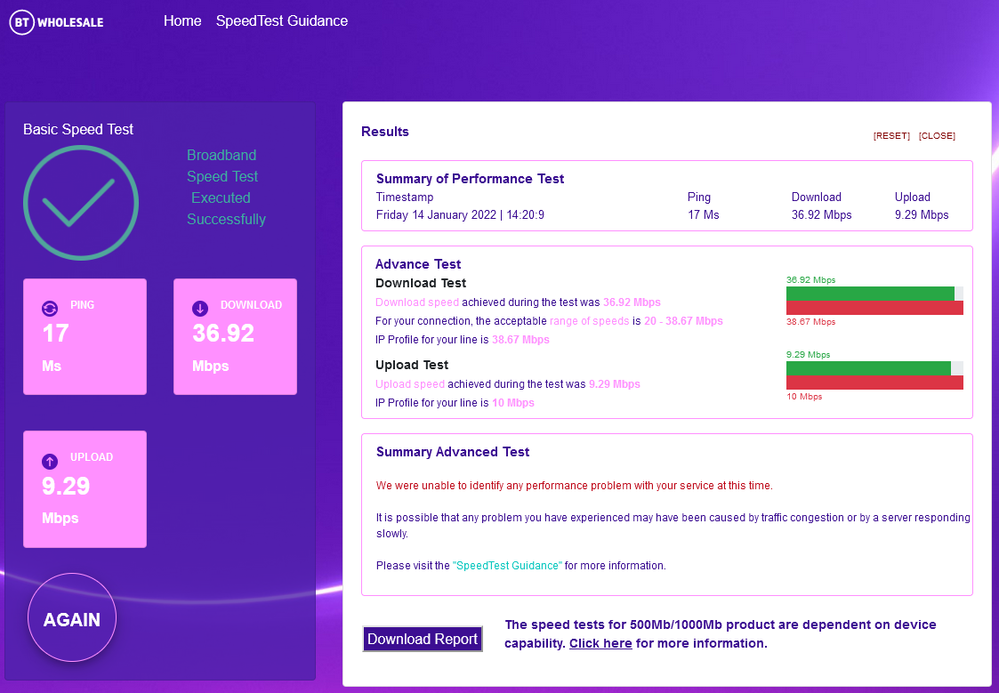This screenshot has height=693, width=999.
Task: Select the pink PING stats card
Action: click(x=85, y=337)
